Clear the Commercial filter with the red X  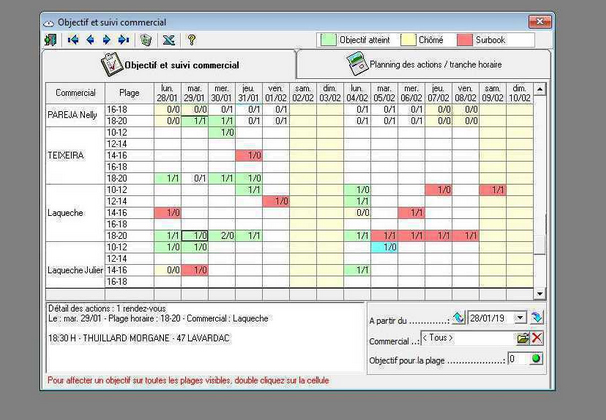click(x=537, y=338)
